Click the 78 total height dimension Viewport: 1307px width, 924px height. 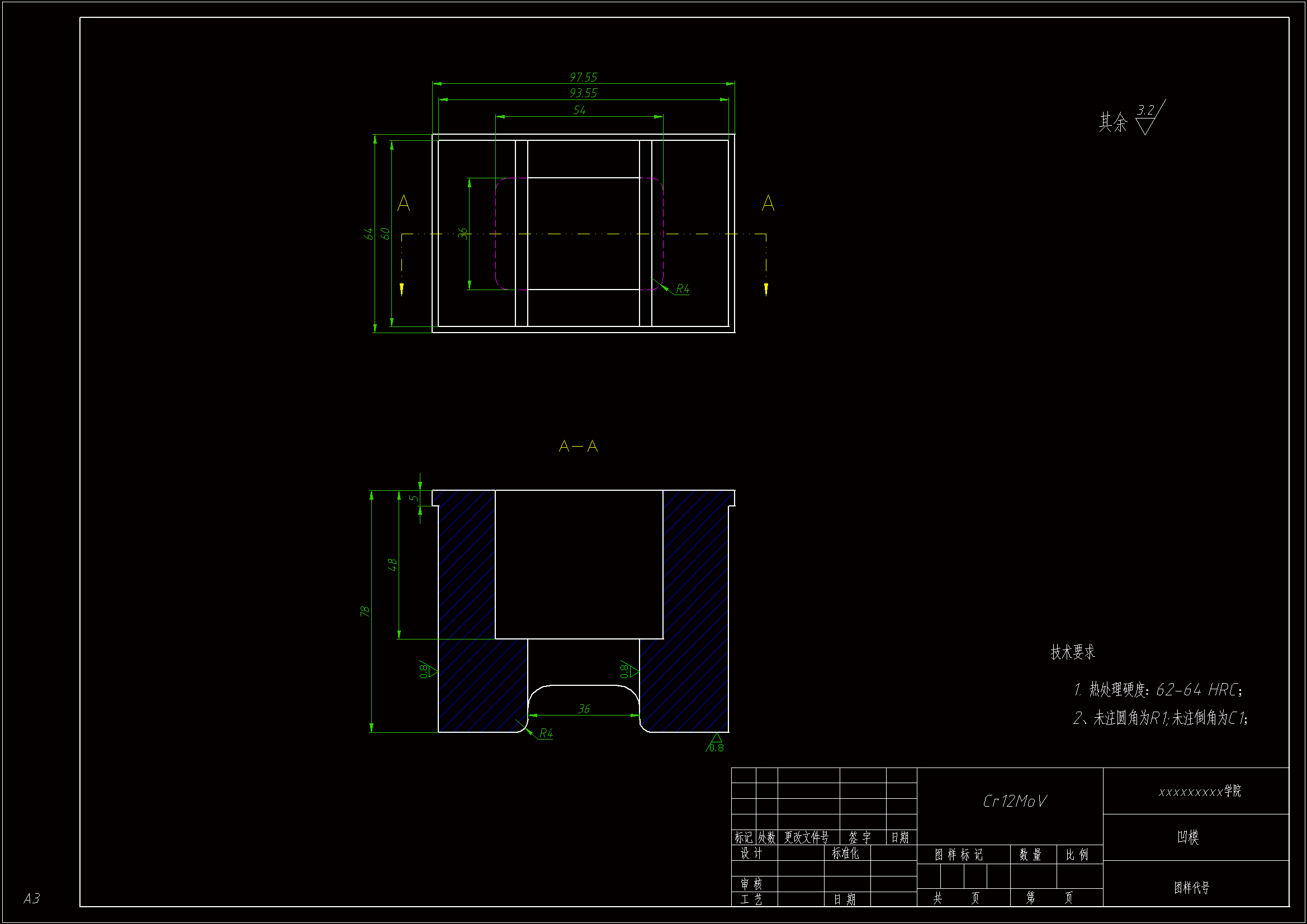coord(365,611)
